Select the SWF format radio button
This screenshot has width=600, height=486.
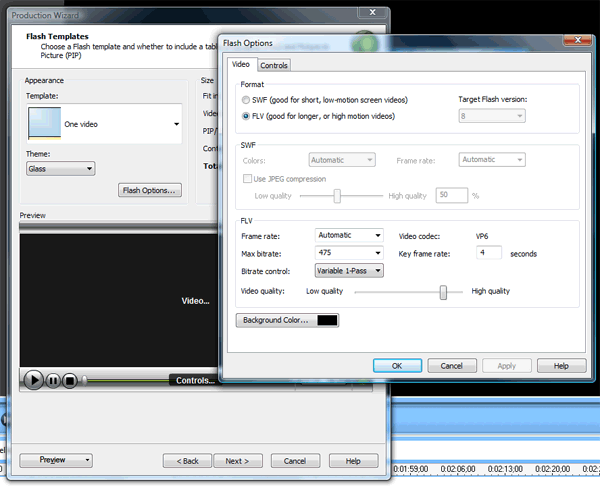[246, 100]
